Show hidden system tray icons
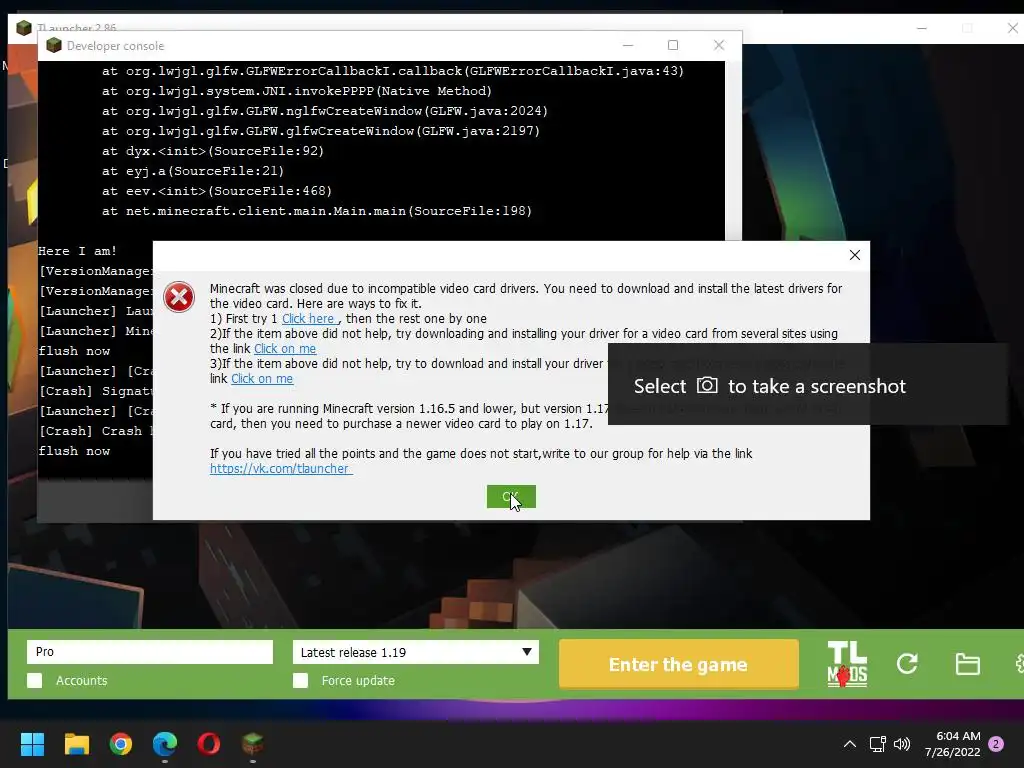The image size is (1024, 768). [x=850, y=744]
